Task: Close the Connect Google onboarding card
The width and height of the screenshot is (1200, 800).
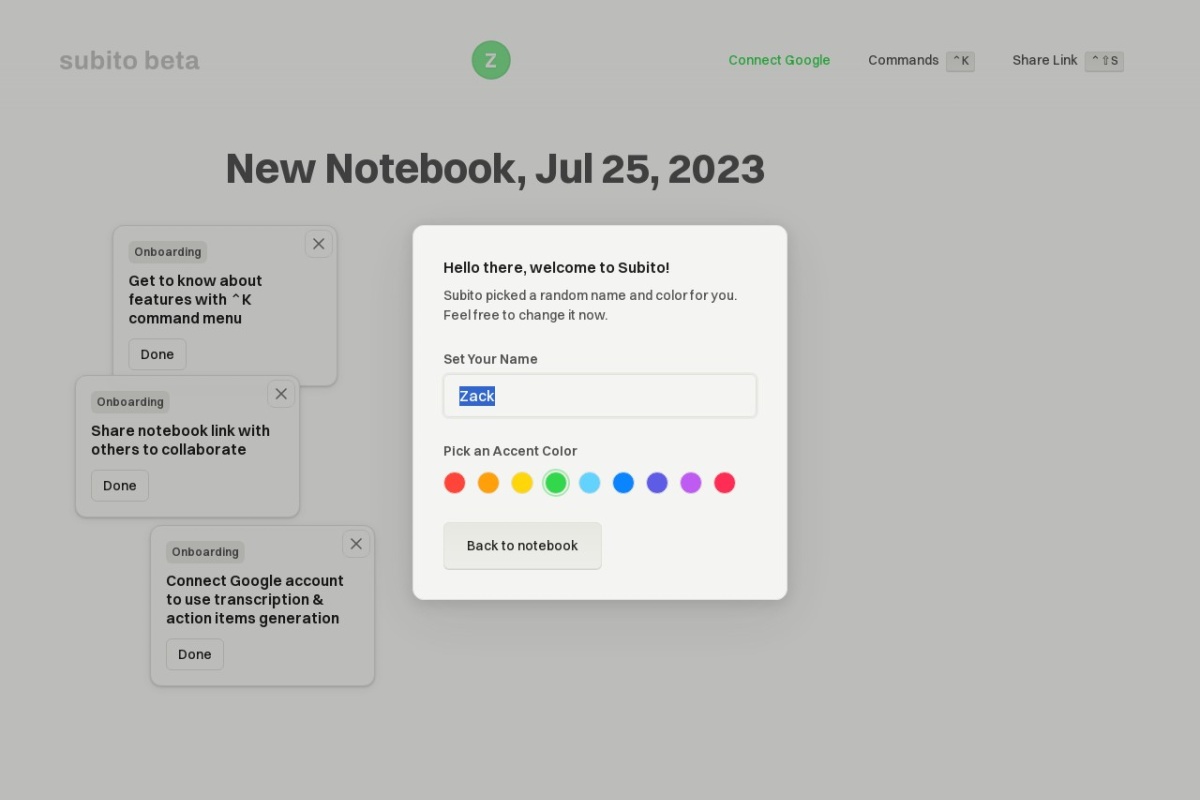Action: (x=356, y=544)
